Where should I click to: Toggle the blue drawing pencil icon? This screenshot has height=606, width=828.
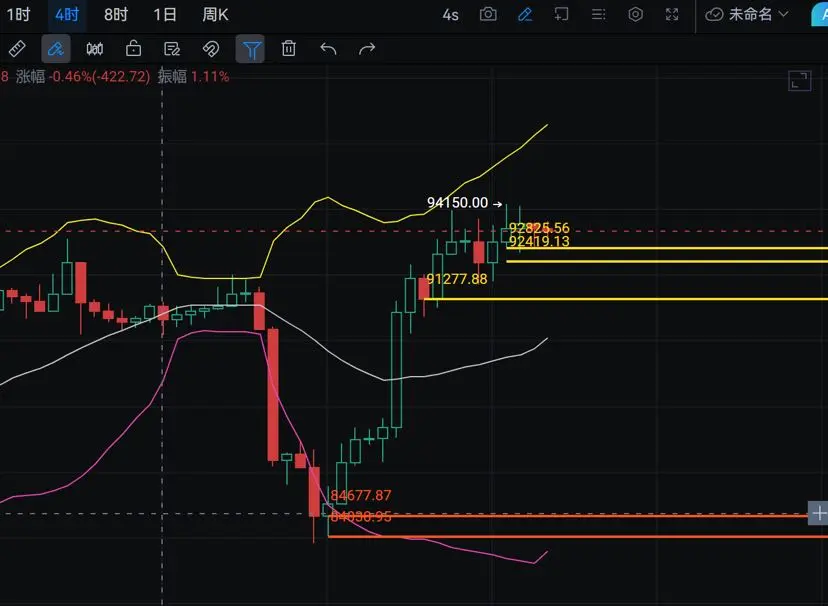tap(525, 14)
